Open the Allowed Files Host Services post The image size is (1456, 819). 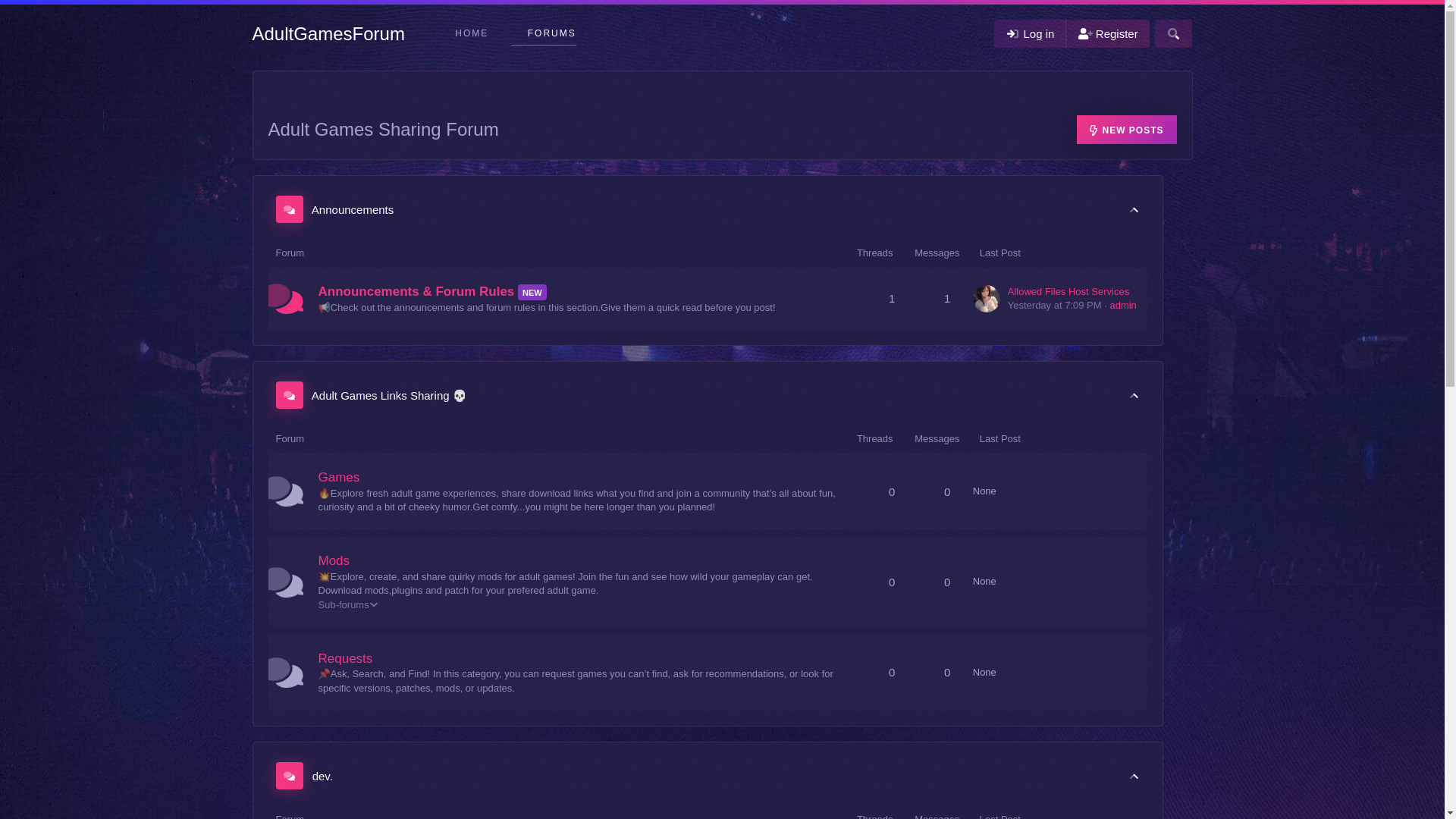coord(1068,292)
